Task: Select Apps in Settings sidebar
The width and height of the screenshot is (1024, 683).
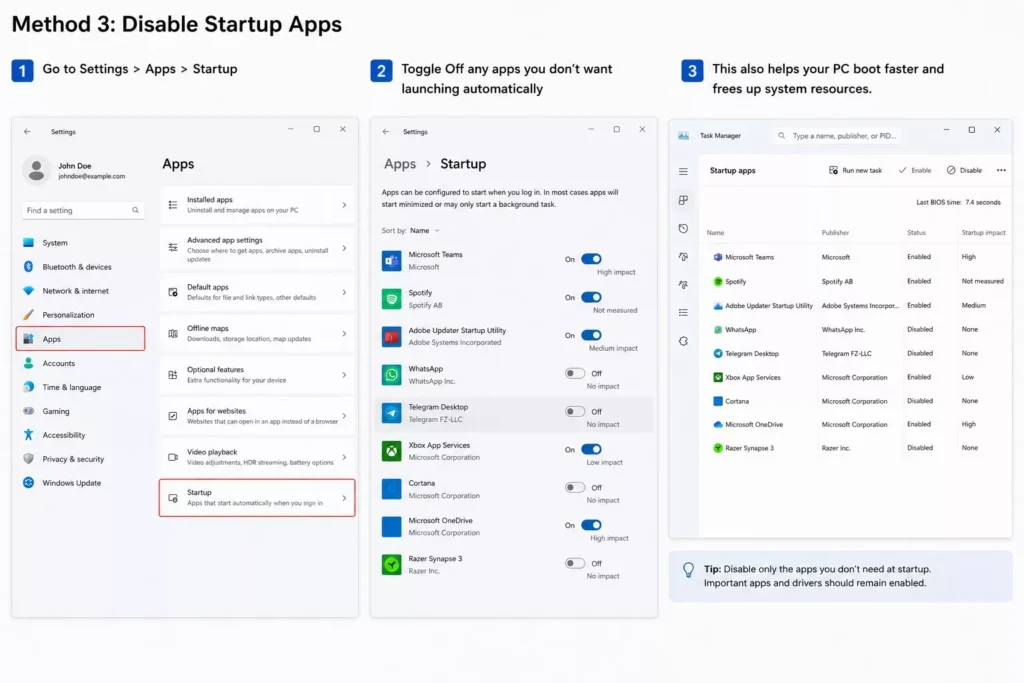Action: point(80,339)
